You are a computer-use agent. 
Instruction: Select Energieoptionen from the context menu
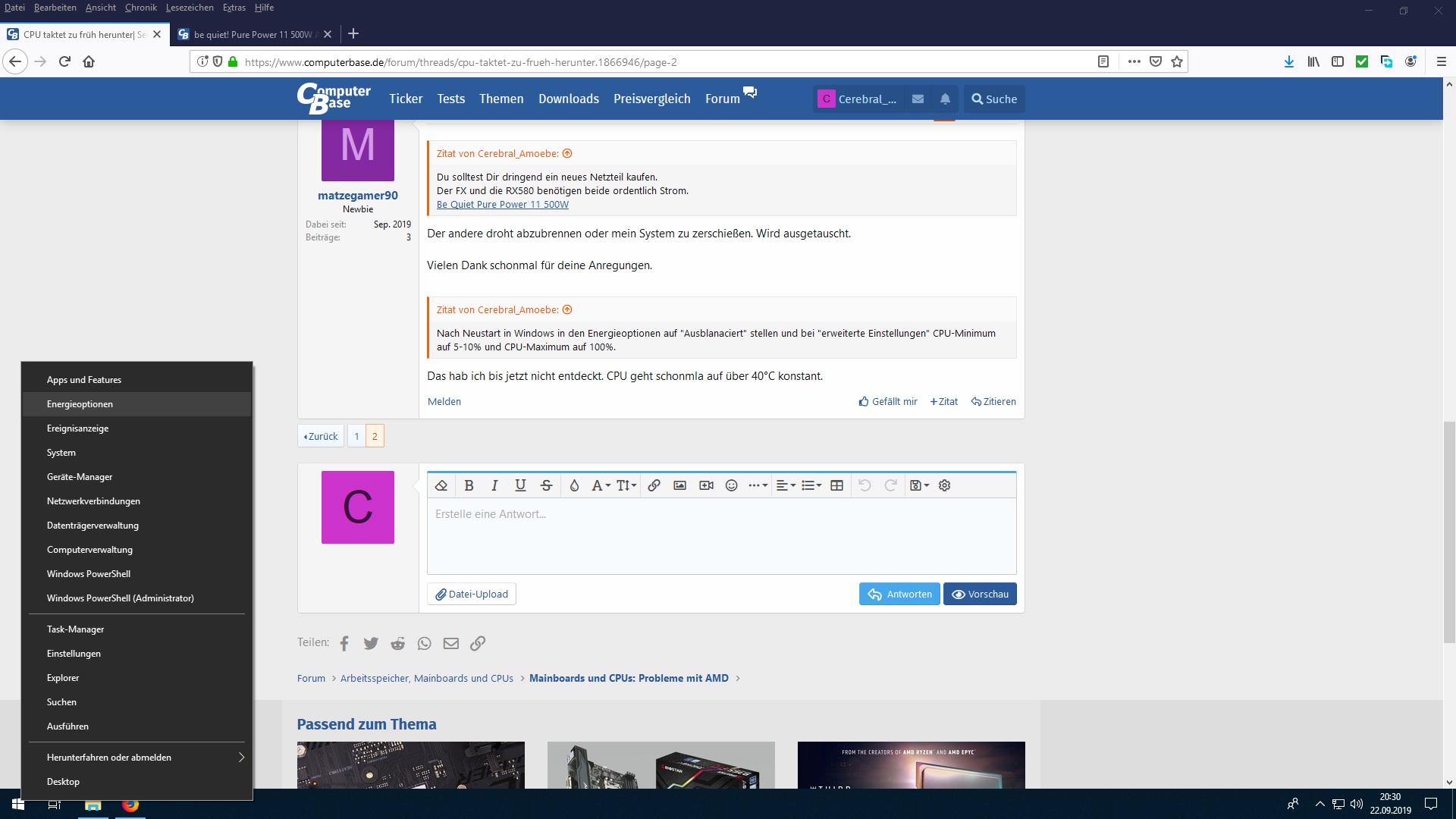(80, 404)
